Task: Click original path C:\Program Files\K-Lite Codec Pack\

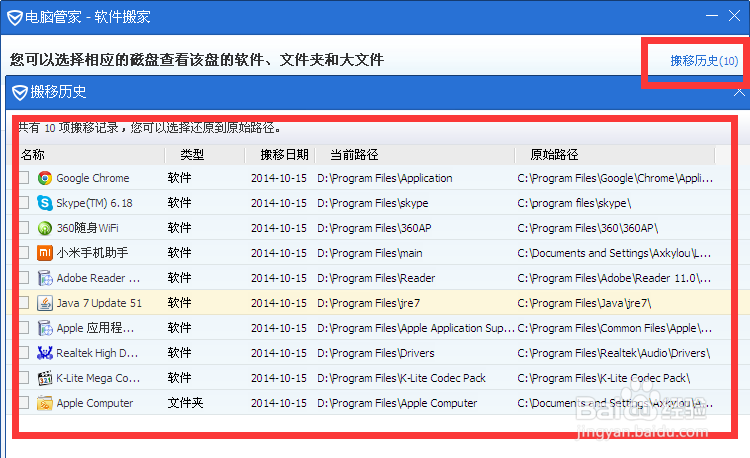Action: pos(604,378)
